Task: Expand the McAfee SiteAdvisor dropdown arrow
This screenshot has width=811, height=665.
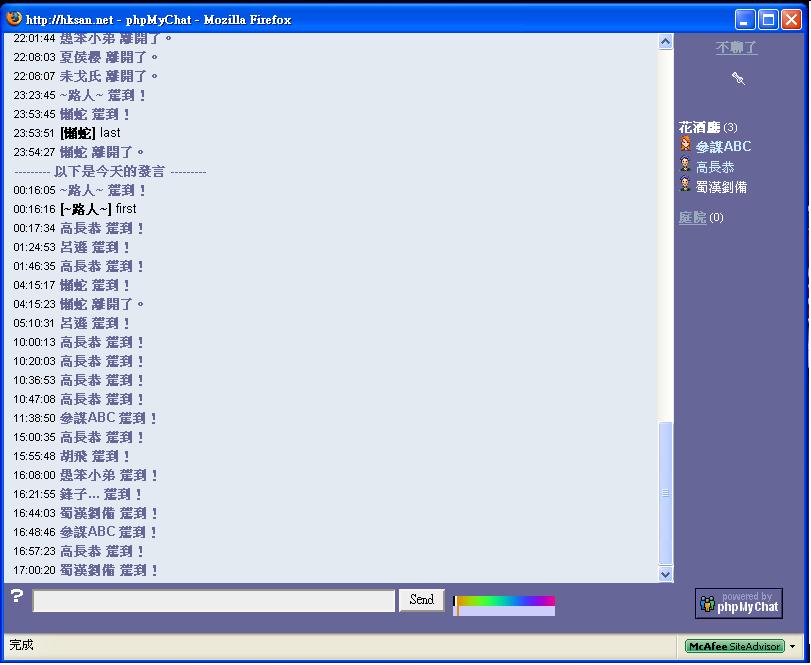Action: coord(792,646)
